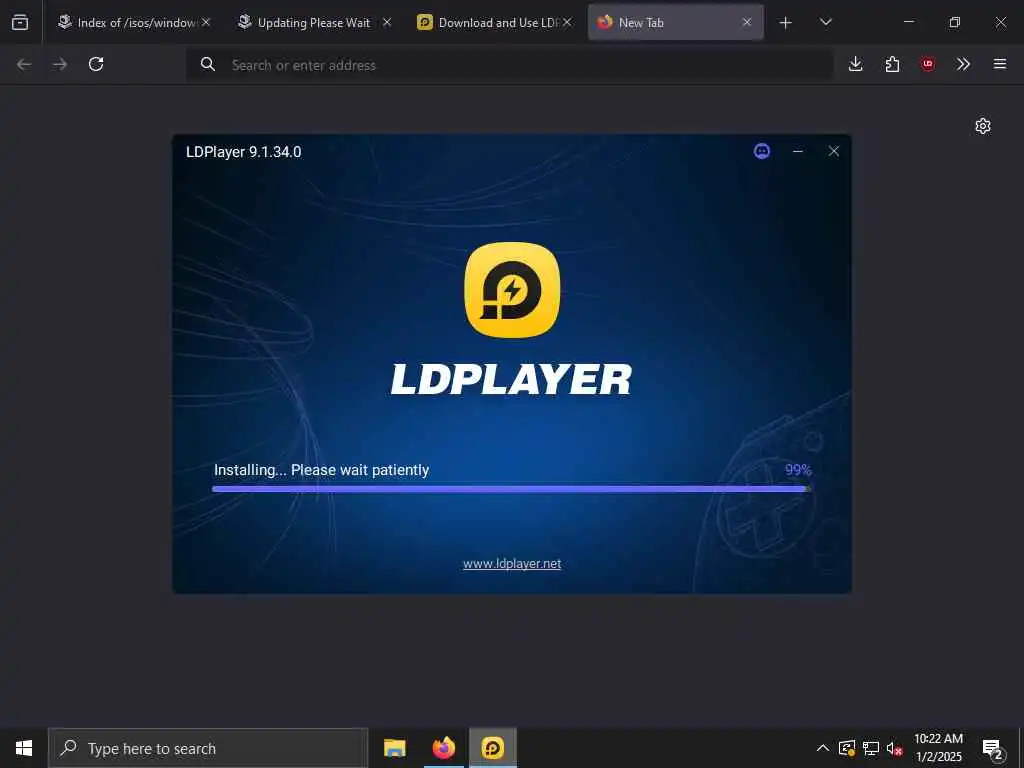Expand the list all tabs dropdown

pos(825,22)
